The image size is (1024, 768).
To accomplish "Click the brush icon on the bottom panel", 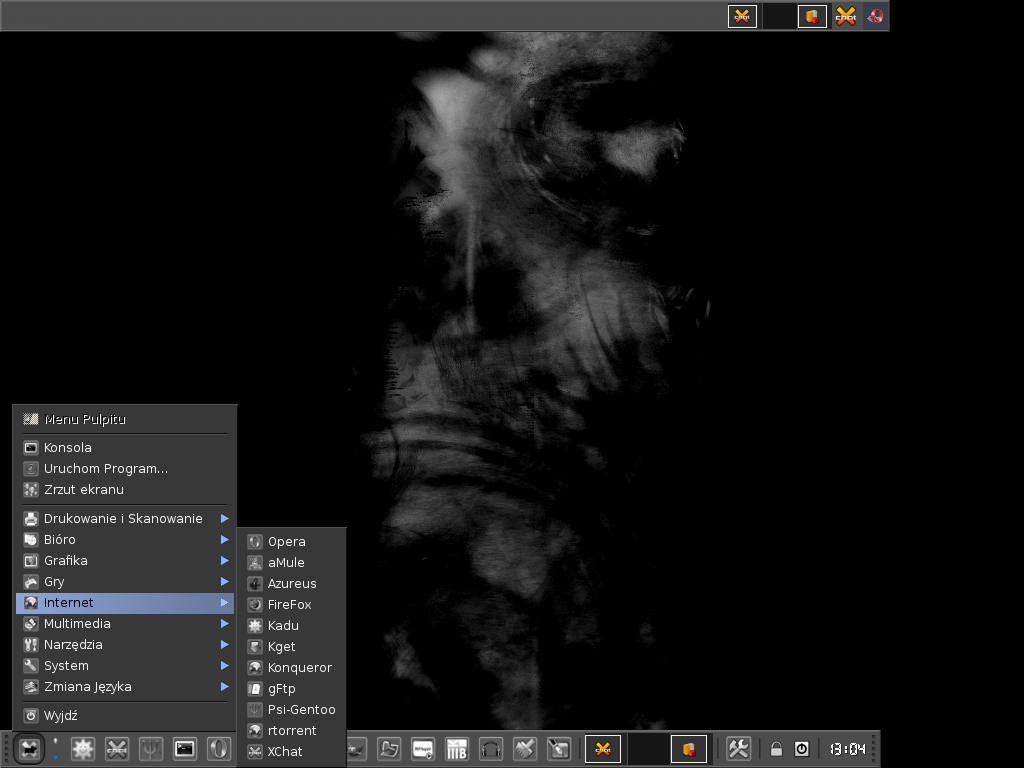I will 524,748.
